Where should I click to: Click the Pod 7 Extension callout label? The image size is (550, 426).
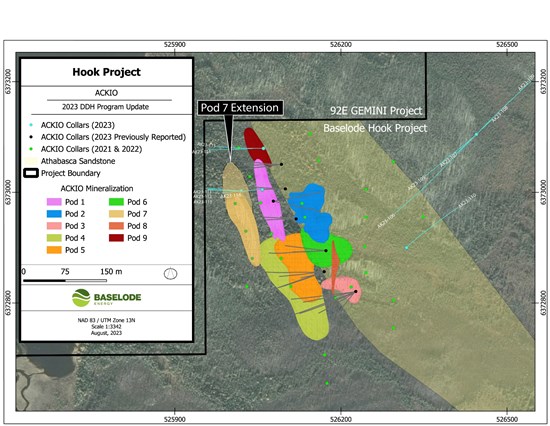240,108
